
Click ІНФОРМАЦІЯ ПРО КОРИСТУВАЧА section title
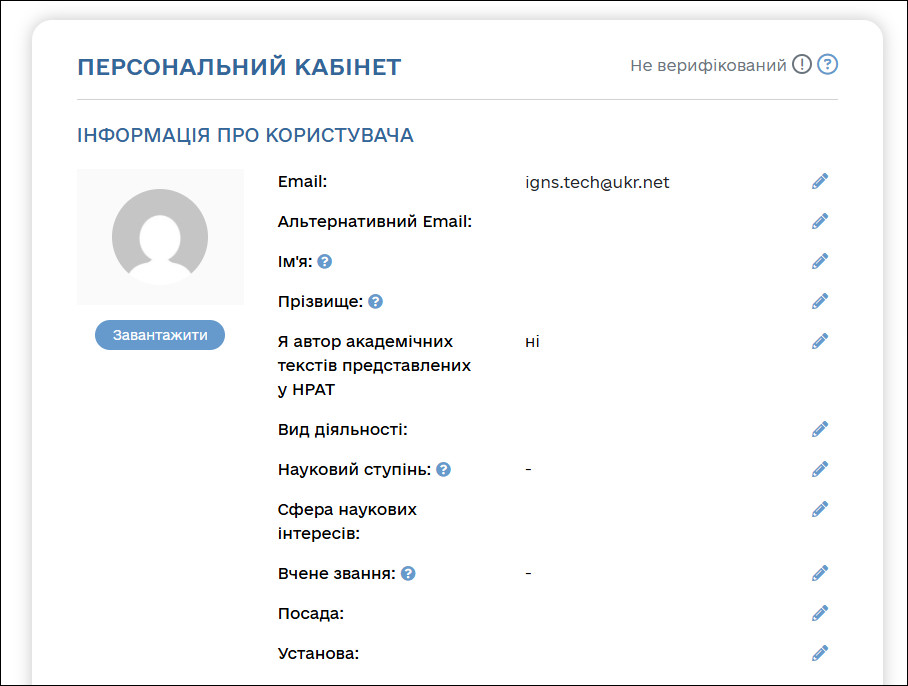[x=246, y=135]
